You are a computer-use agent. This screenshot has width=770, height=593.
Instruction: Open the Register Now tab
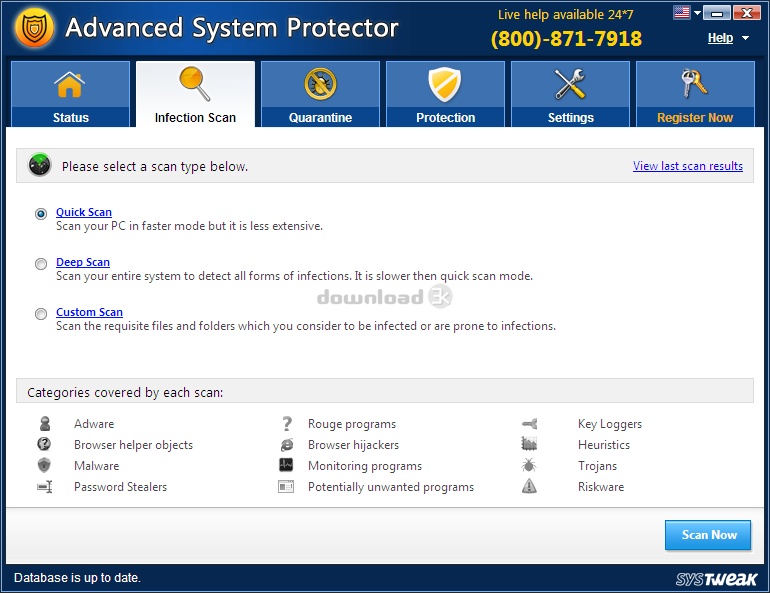tap(695, 94)
